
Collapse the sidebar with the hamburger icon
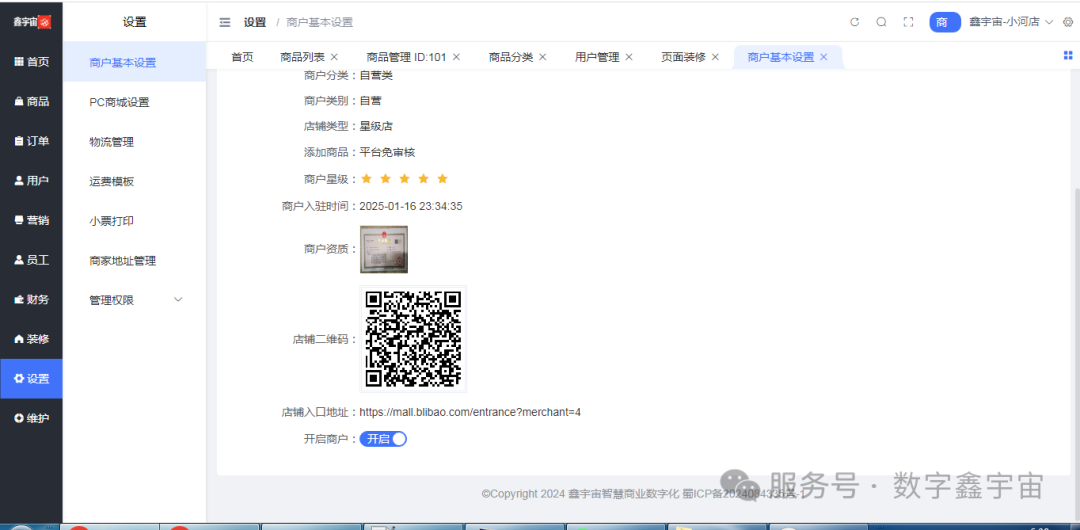(225, 22)
